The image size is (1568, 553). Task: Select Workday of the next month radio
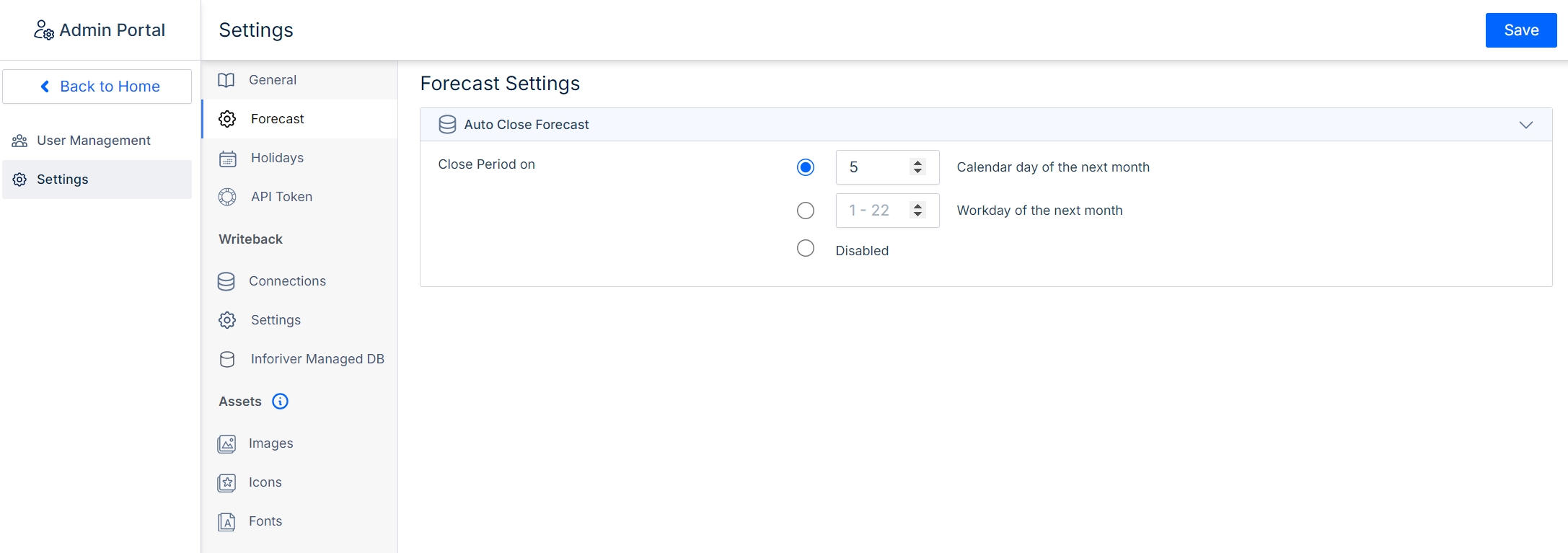tap(806, 211)
